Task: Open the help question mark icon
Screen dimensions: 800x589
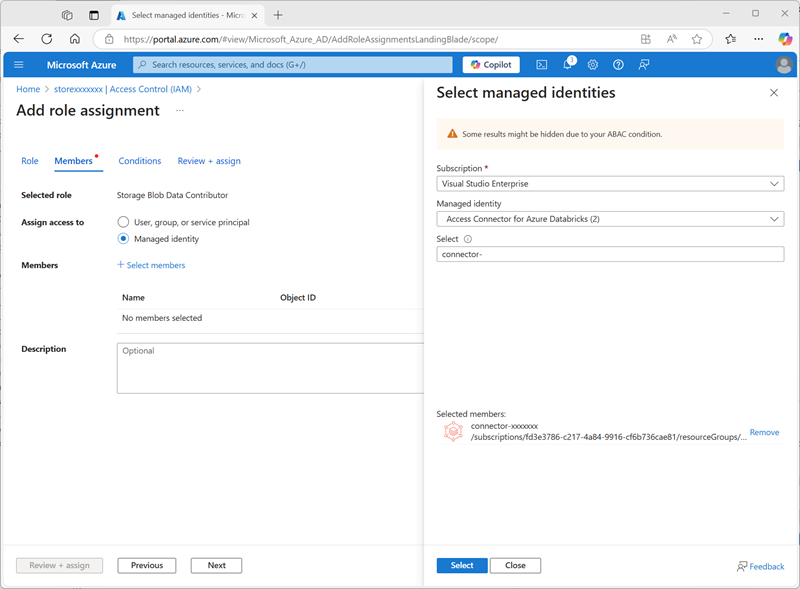Action: (618, 65)
